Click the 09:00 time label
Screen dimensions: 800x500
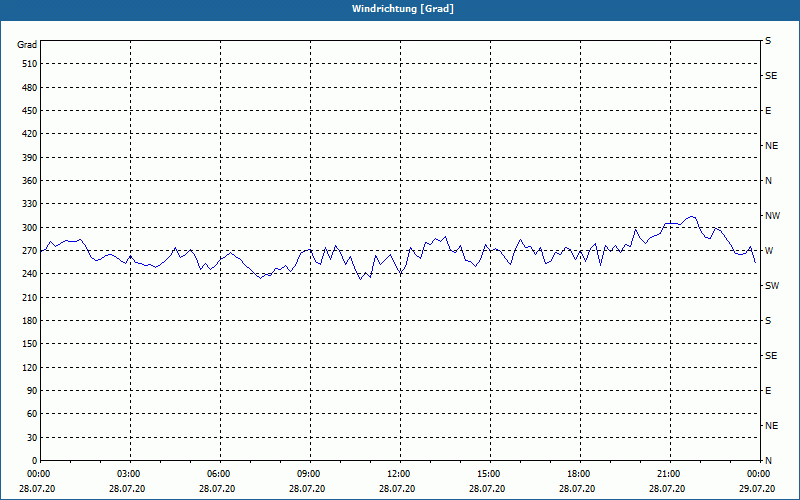click(x=310, y=474)
